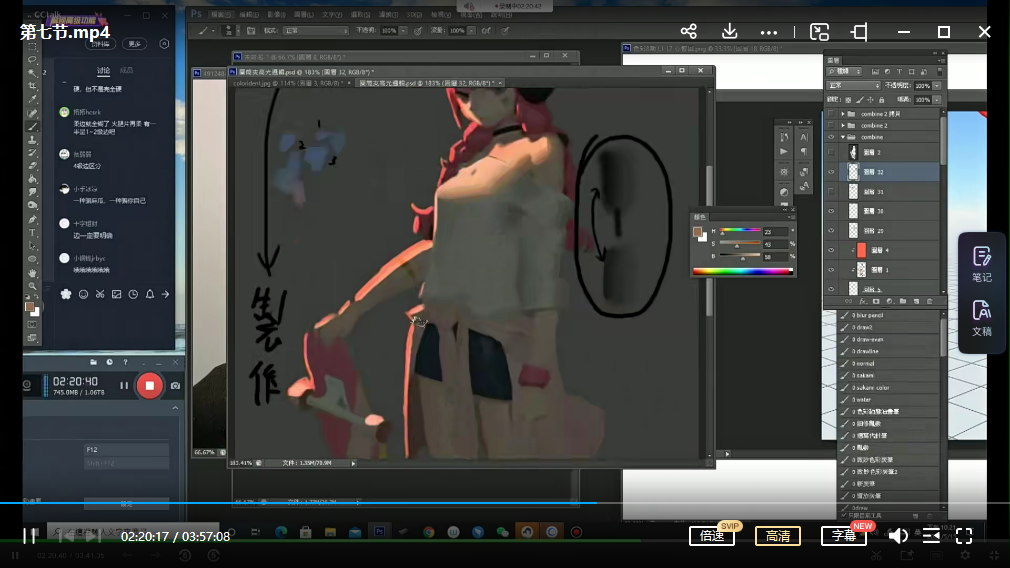Mute the video volume
The image size is (1010, 568).
tap(897, 536)
